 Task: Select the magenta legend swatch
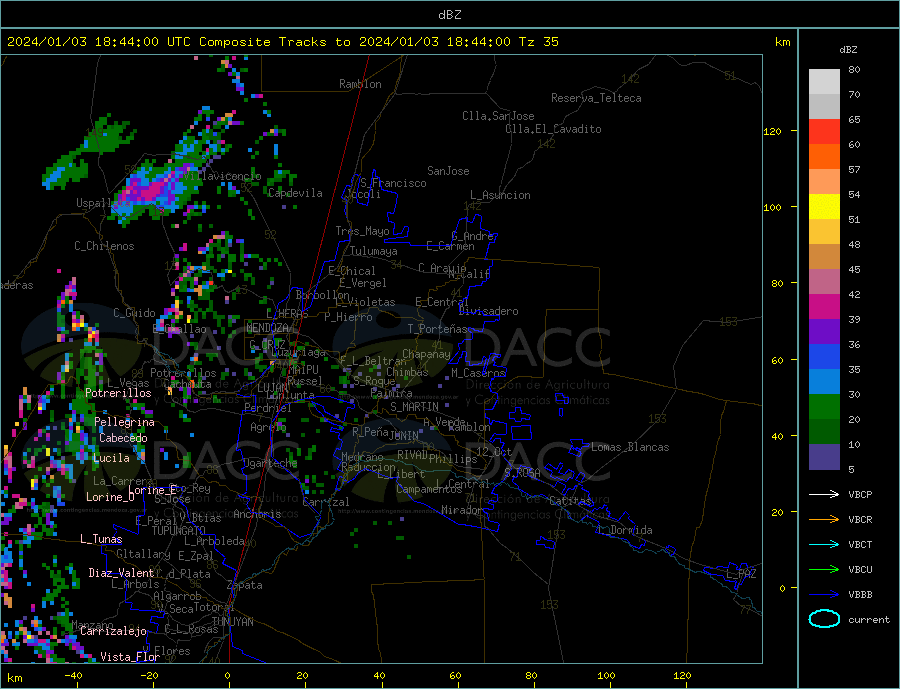click(824, 307)
